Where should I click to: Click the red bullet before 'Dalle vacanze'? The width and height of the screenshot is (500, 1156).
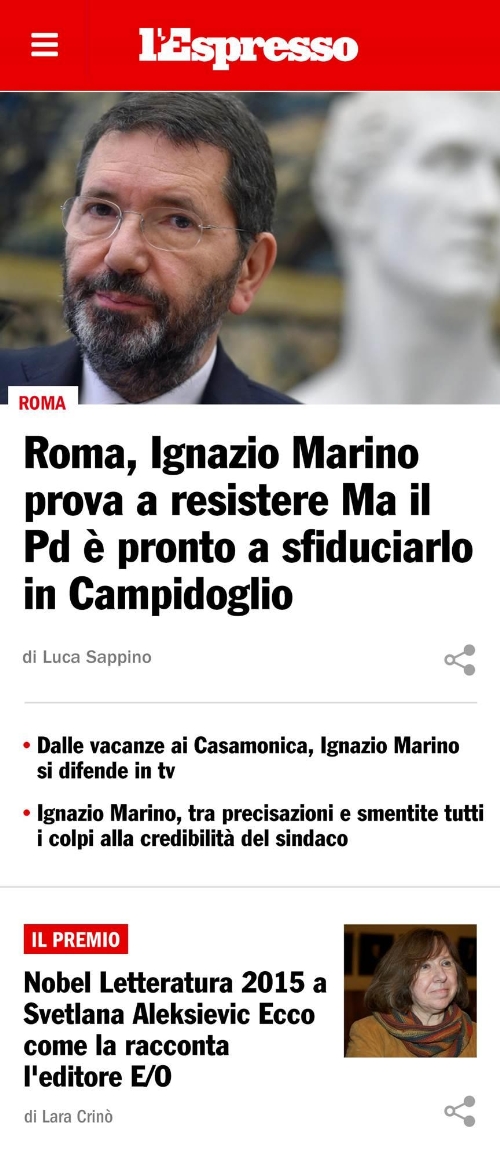click(x=27, y=745)
